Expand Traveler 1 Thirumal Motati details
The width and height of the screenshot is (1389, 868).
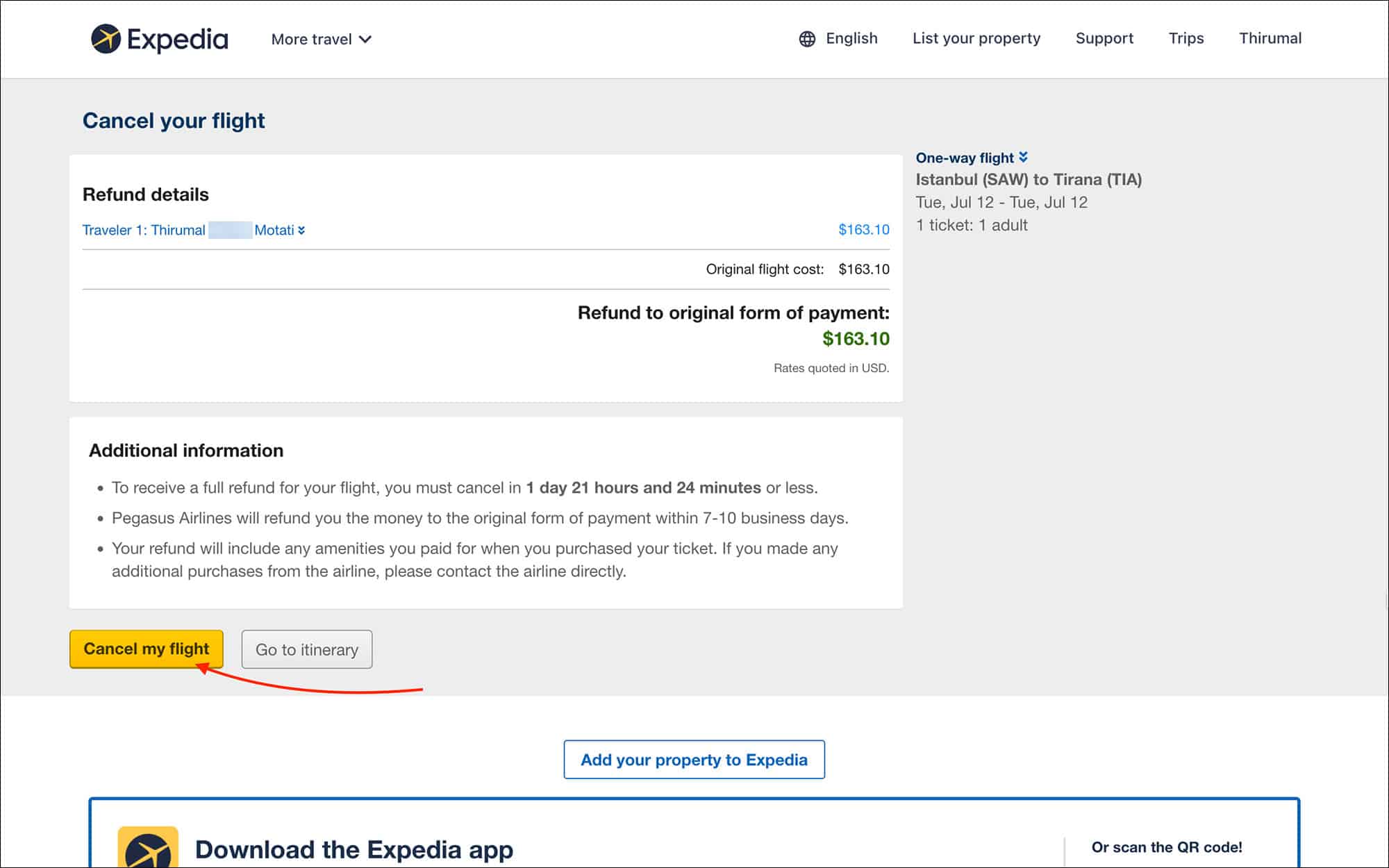pos(193,230)
